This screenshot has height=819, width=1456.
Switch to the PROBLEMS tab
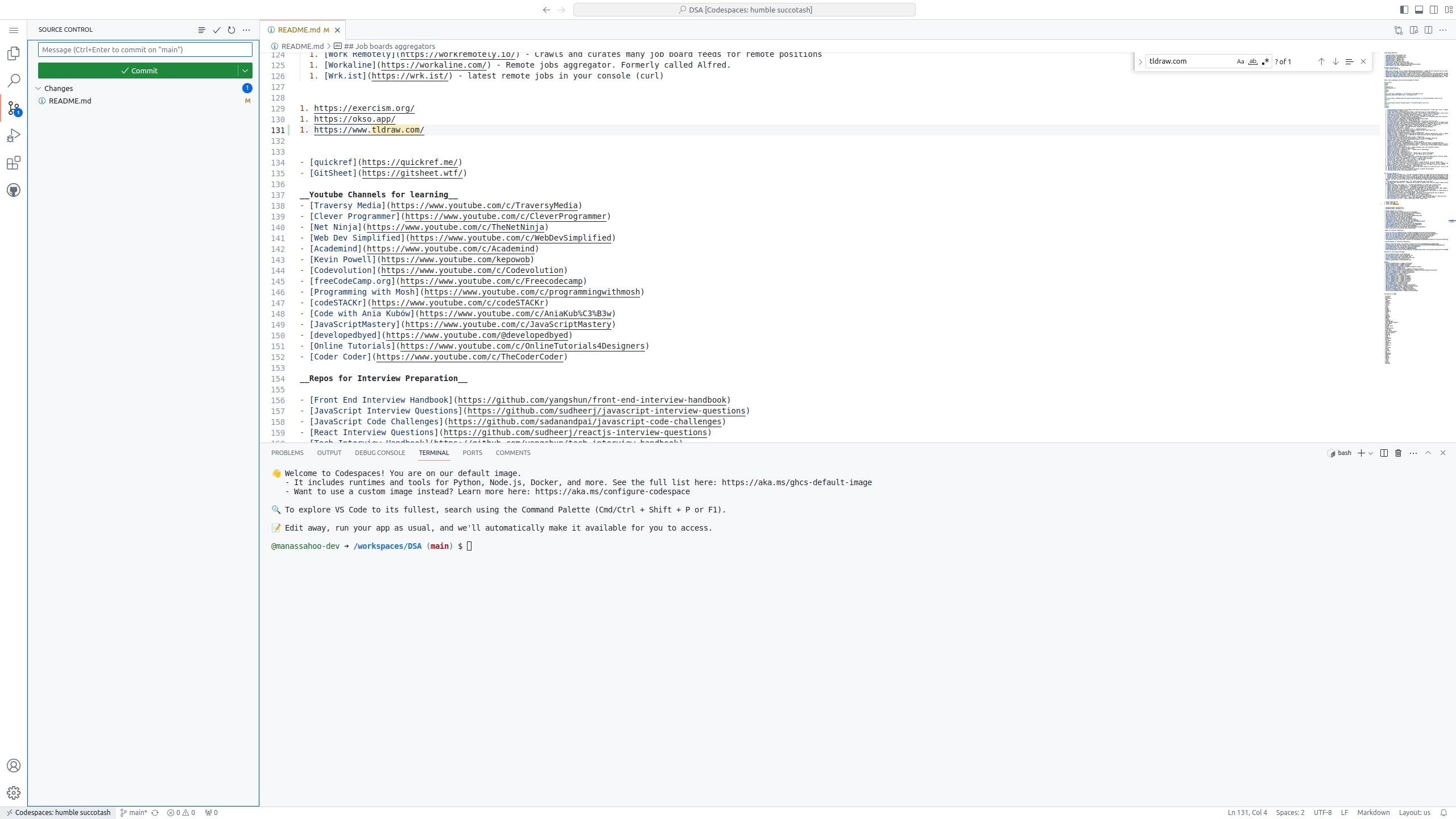(x=287, y=453)
